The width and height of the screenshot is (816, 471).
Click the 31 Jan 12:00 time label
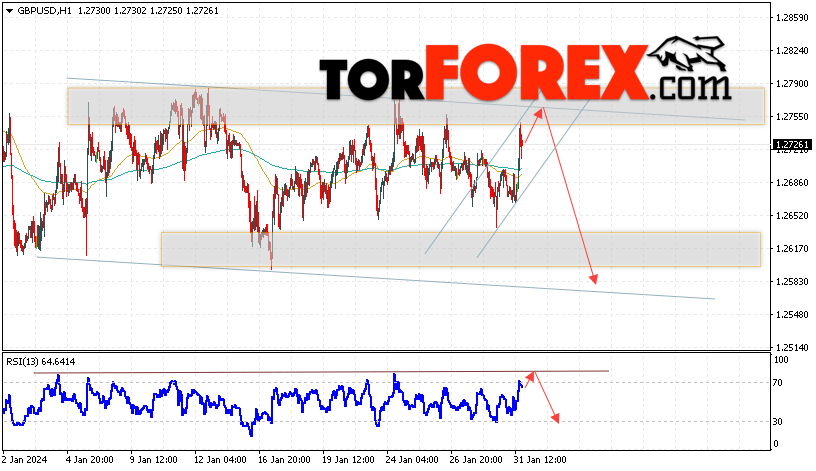pyautogui.click(x=540, y=460)
